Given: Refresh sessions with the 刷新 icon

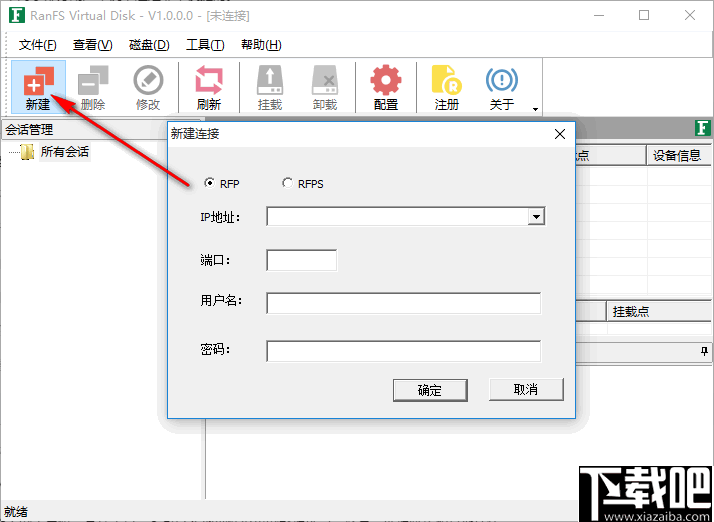Looking at the screenshot, I should tap(209, 87).
